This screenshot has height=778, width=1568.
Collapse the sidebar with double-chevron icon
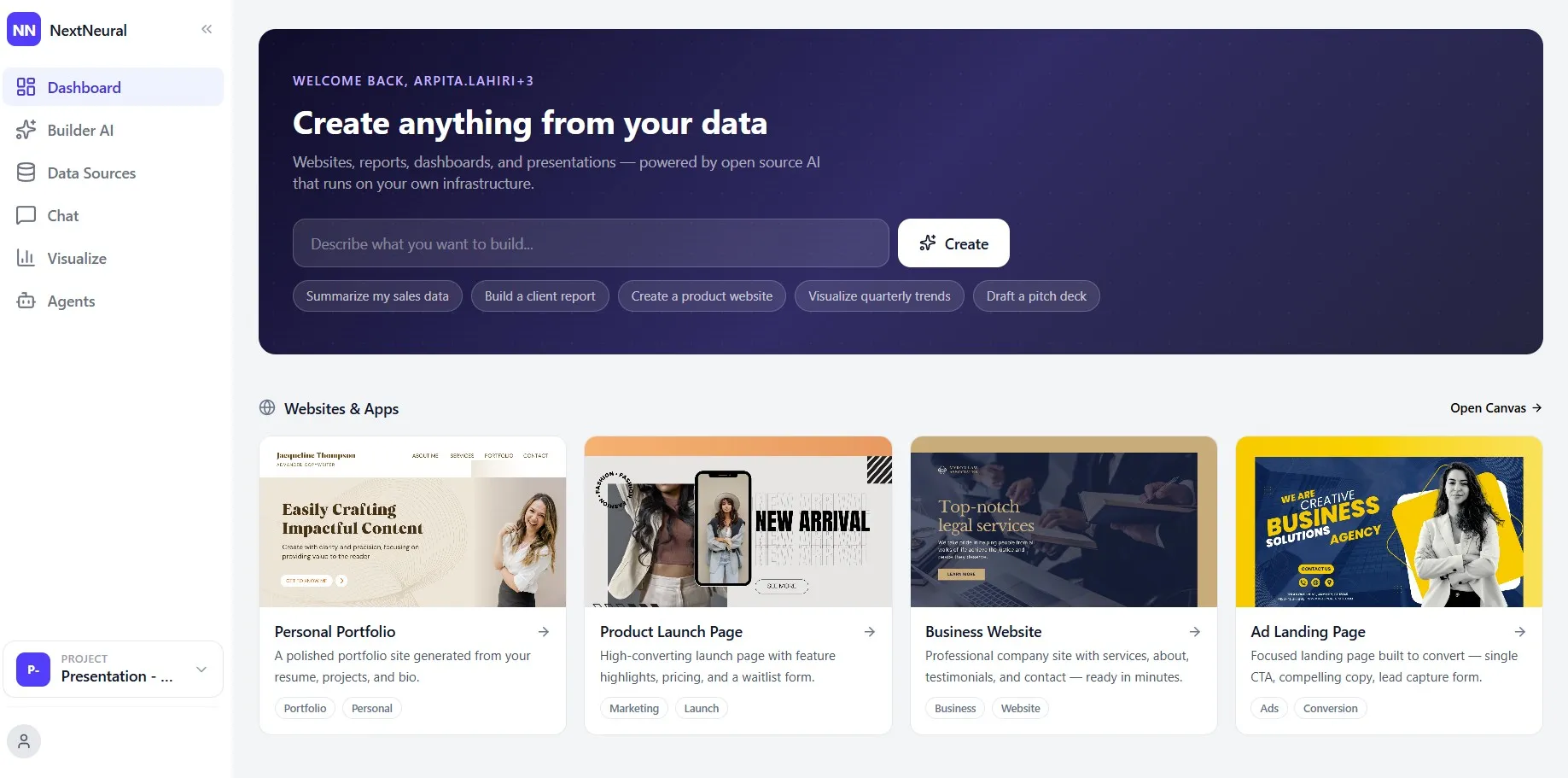pyautogui.click(x=207, y=29)
